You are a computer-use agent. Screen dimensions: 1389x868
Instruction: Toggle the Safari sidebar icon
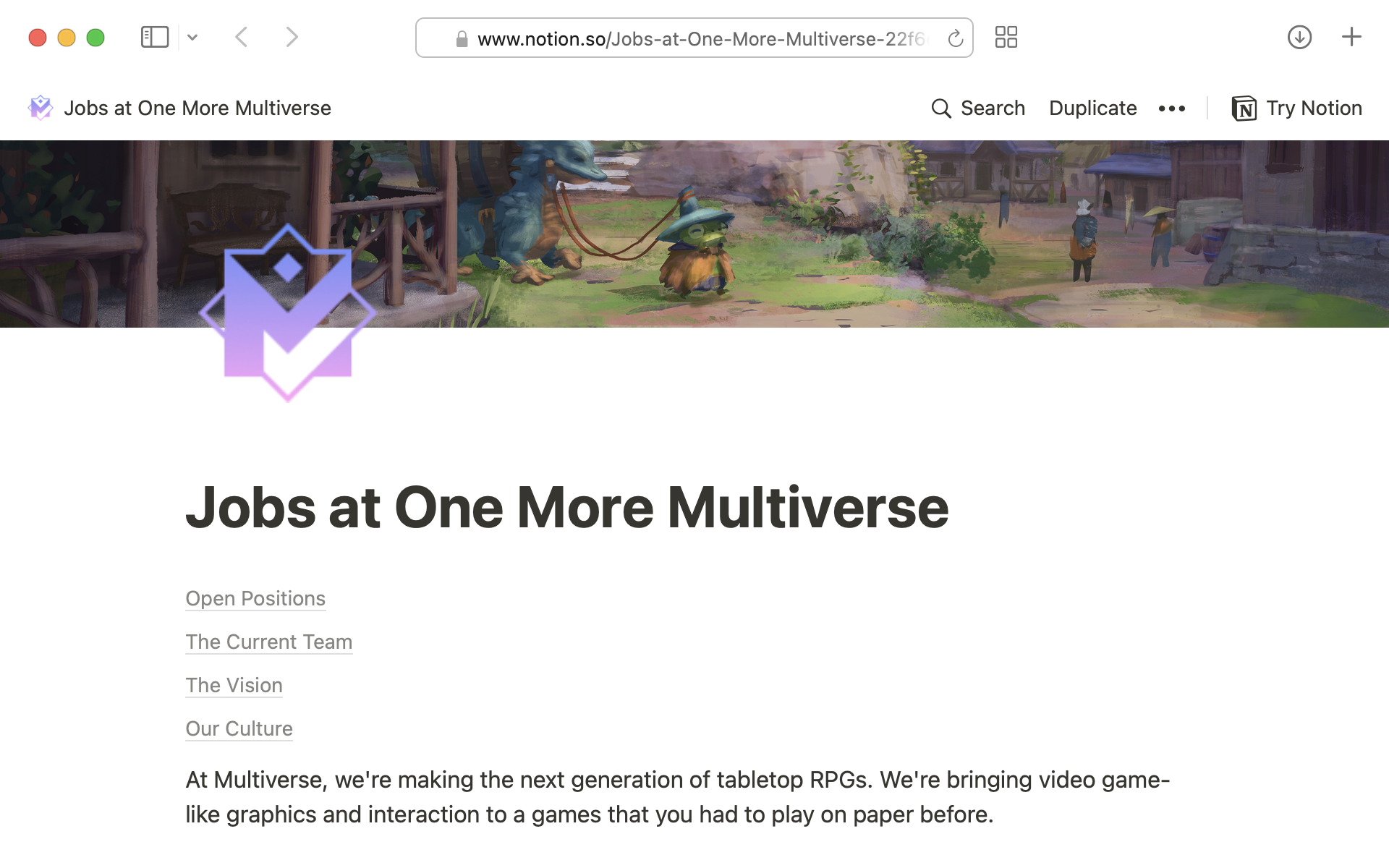click(x=155, y=37)
